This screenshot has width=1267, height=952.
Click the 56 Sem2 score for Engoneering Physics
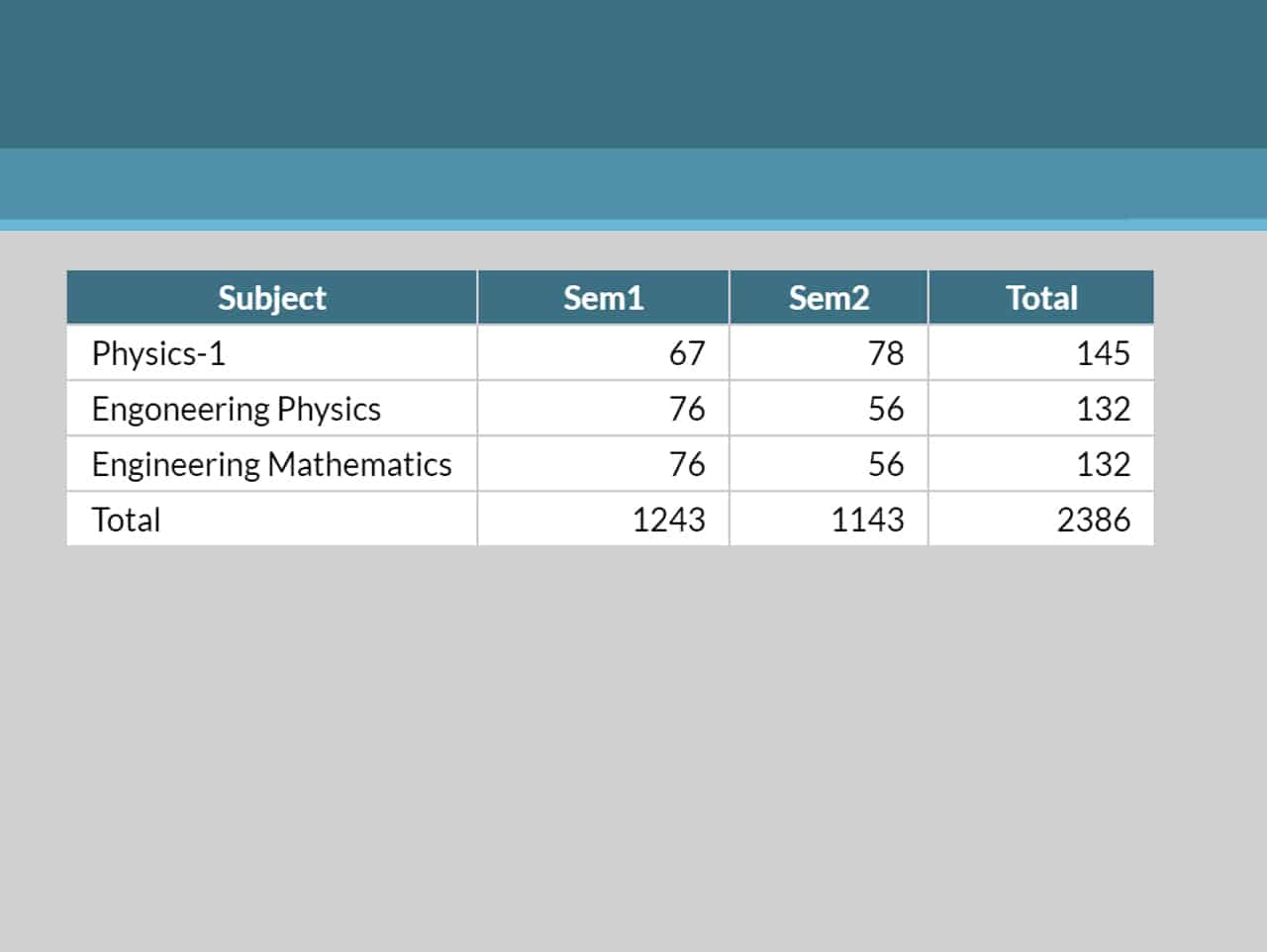click(x=887, y=408)
